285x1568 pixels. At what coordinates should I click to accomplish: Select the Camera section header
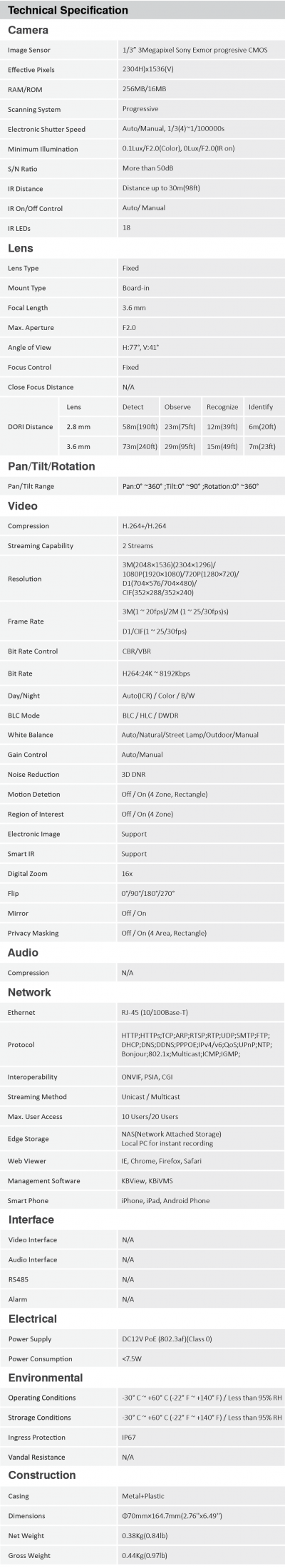[x=28, y=31]
